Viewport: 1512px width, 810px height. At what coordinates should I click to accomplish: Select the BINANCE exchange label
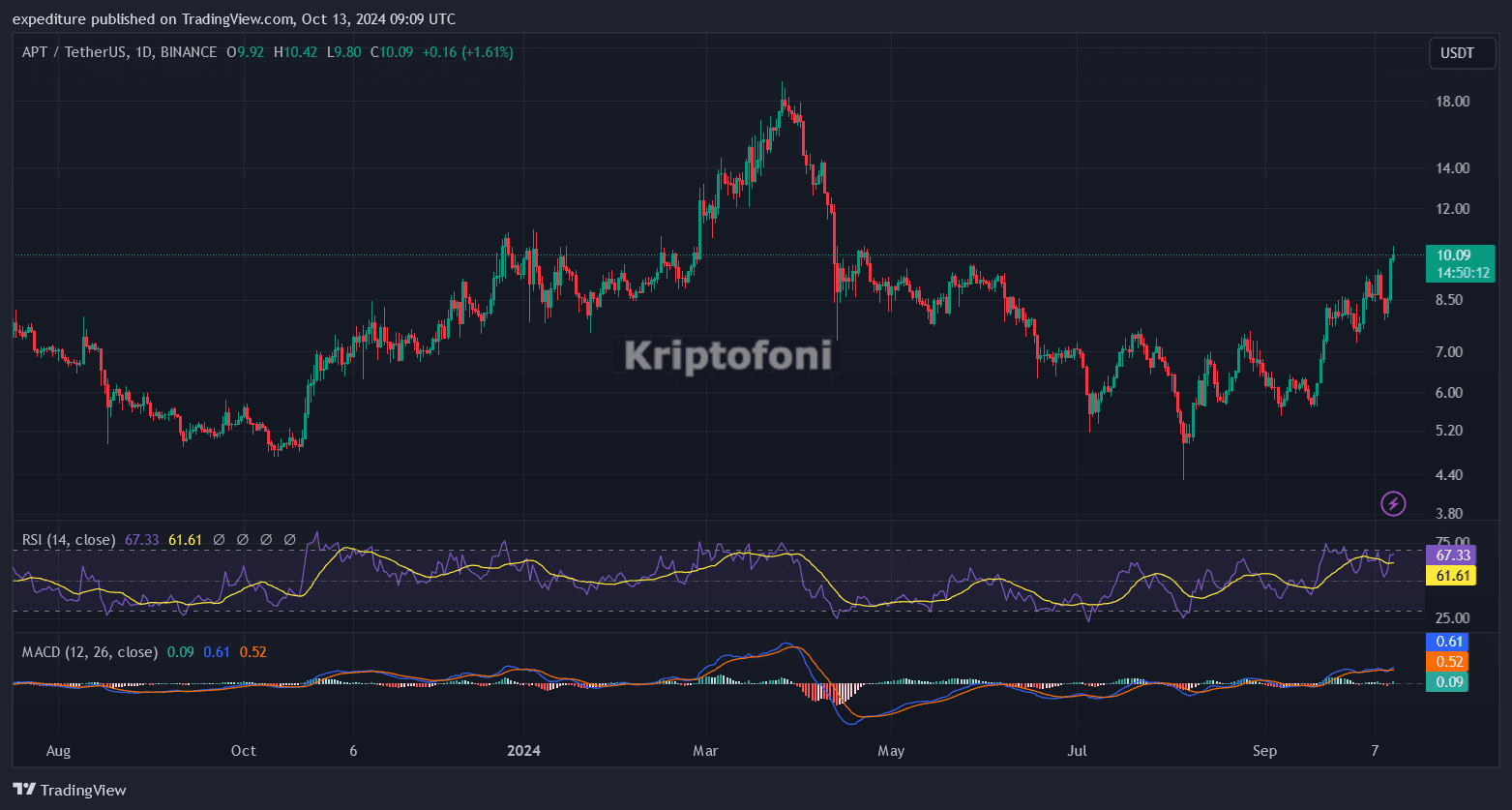point(188,52)
